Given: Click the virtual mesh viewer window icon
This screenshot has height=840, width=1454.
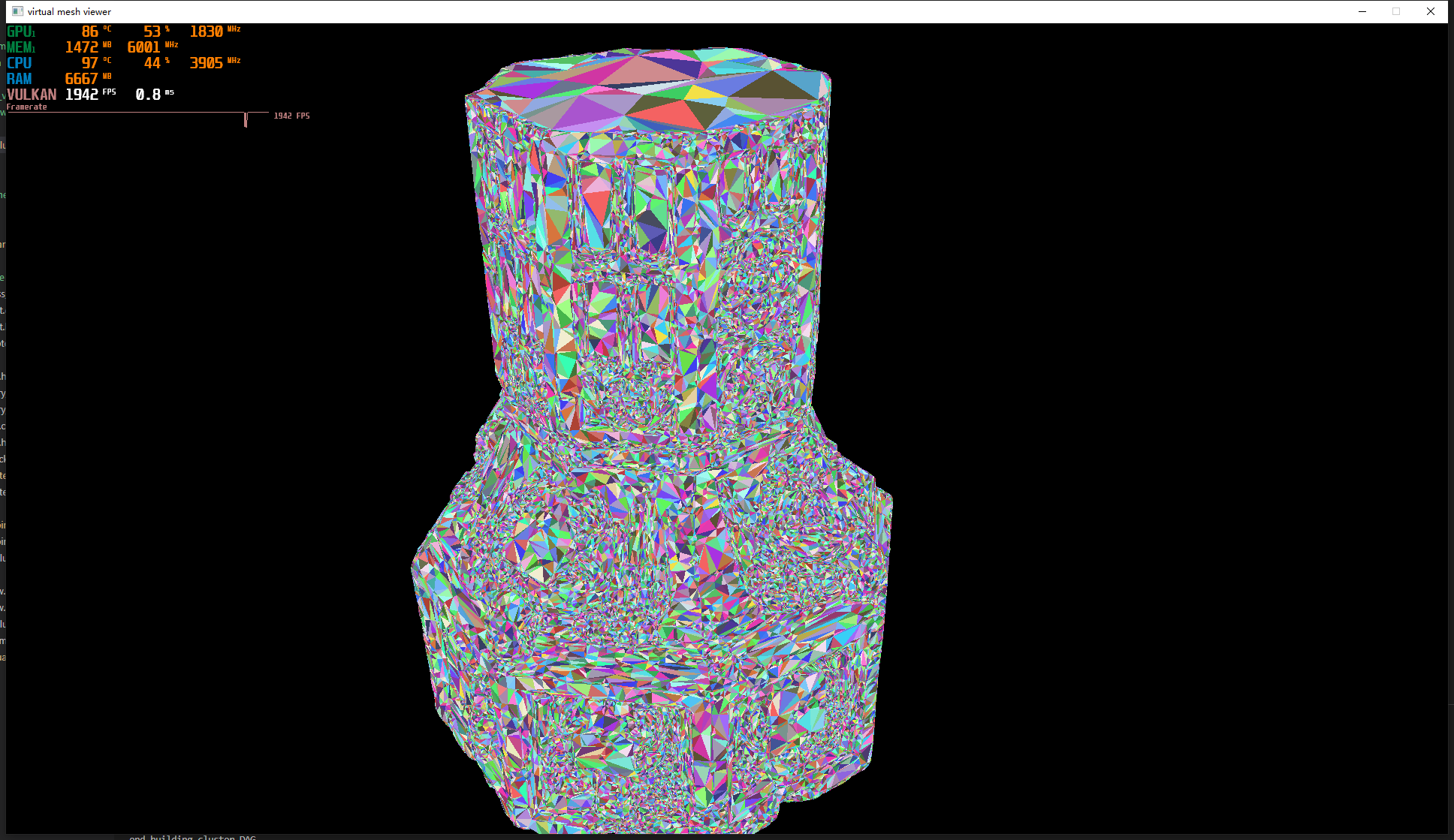Looking at the screenshot, I should [x=17, y=11].
